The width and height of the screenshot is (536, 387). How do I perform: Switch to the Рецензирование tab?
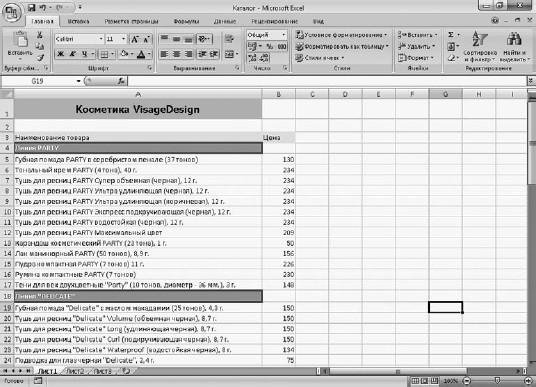click(274, 21)
